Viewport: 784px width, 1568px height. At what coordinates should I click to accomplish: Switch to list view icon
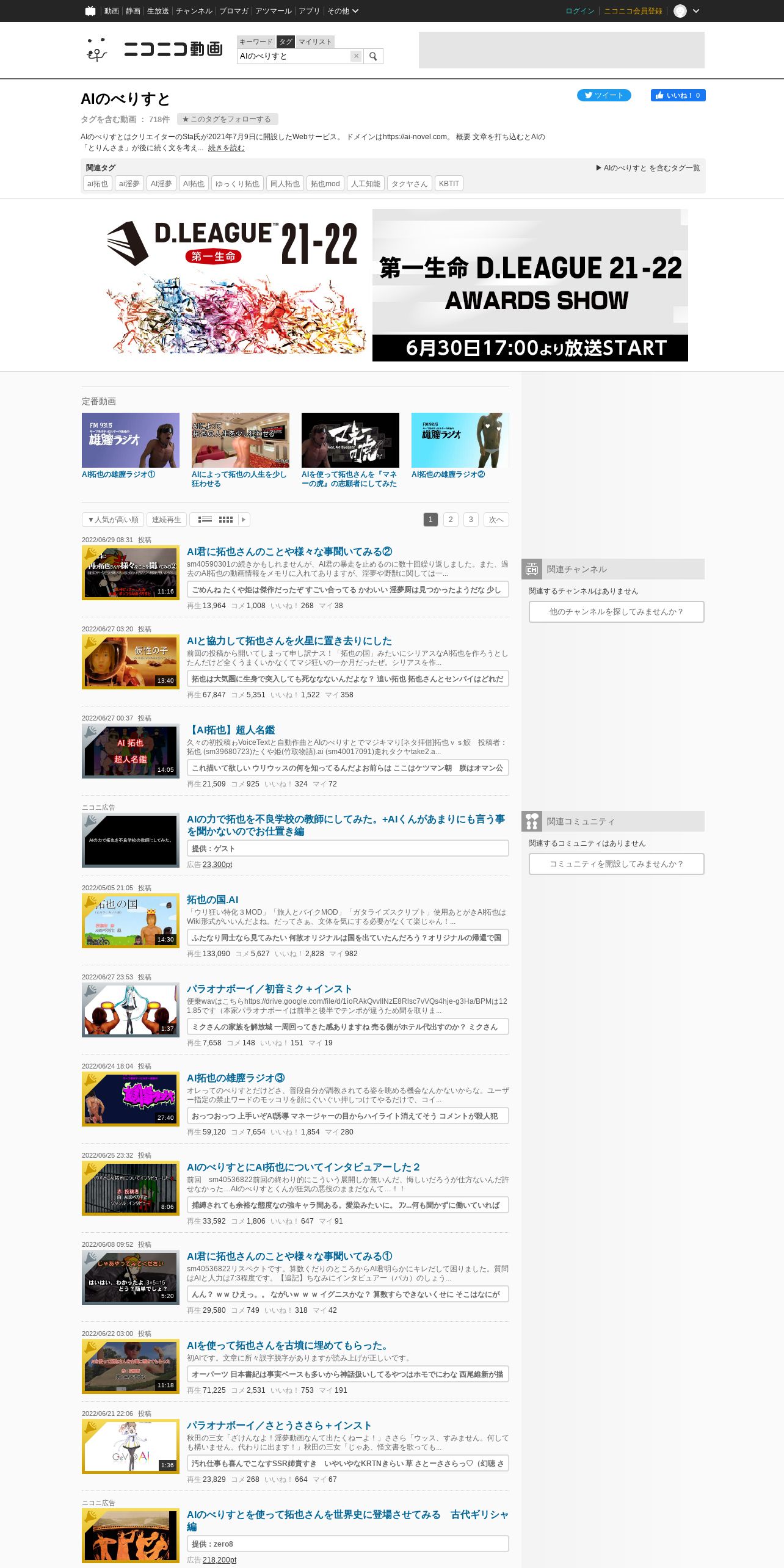pos(205,520)
